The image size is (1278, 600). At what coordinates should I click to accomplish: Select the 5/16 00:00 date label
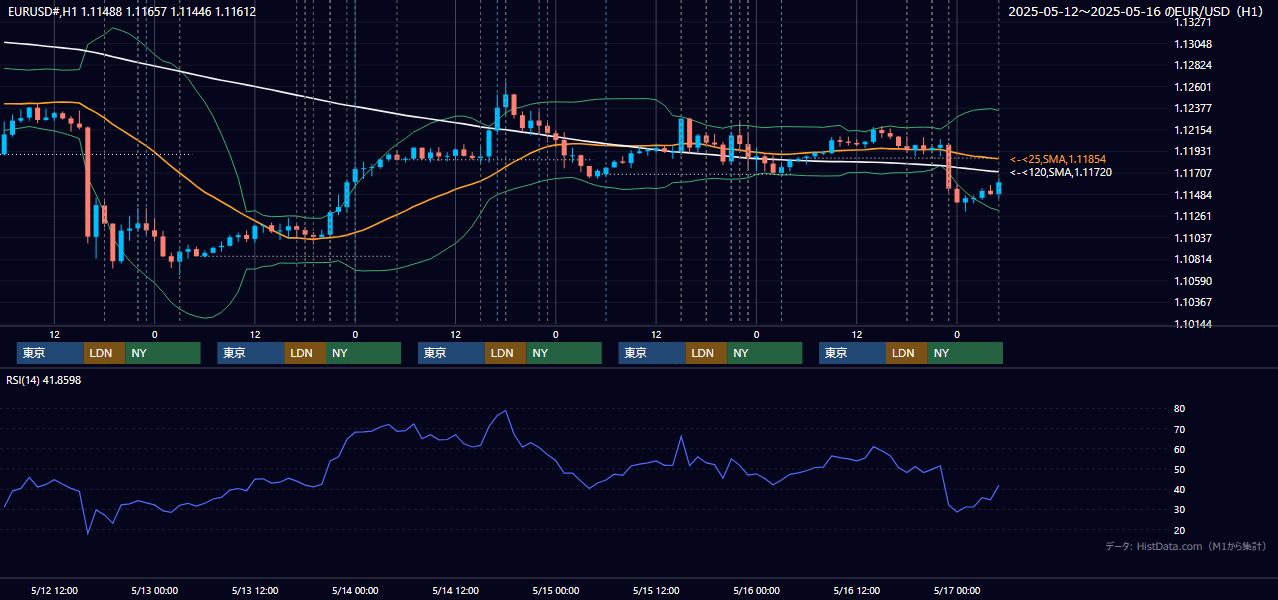[757, 590]
